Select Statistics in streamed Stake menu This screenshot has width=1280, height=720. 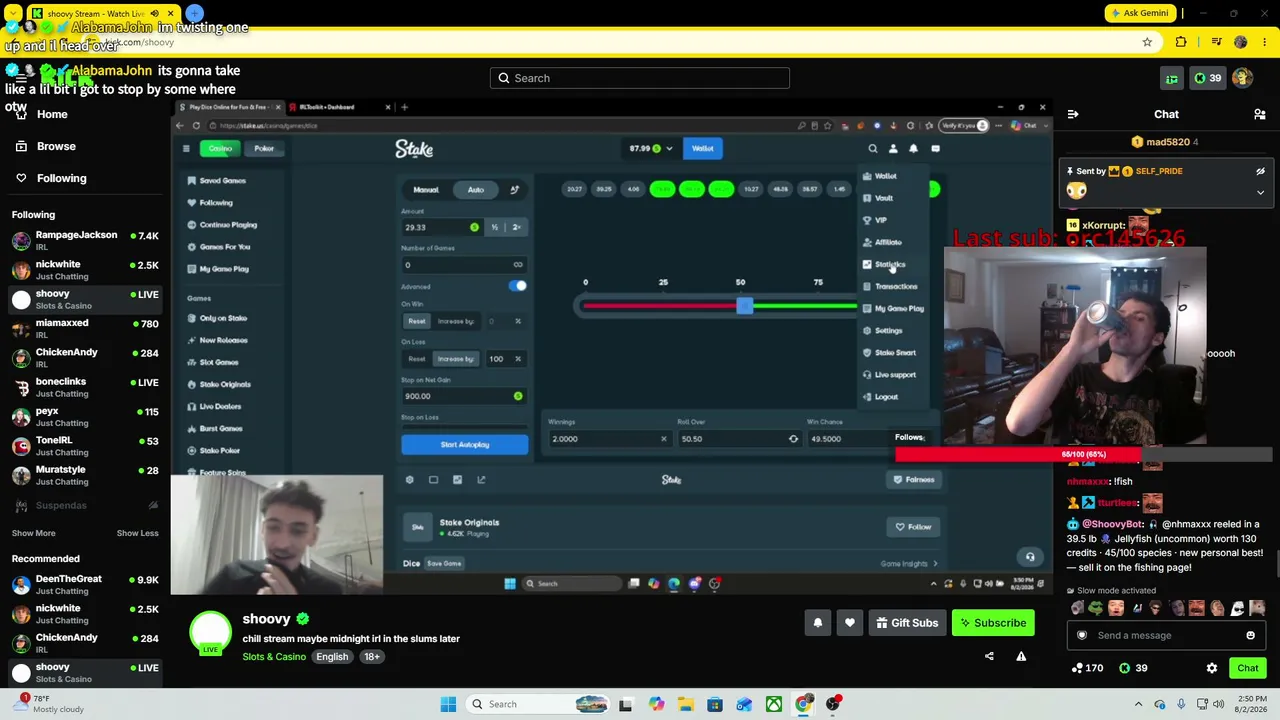pos(889,264)
